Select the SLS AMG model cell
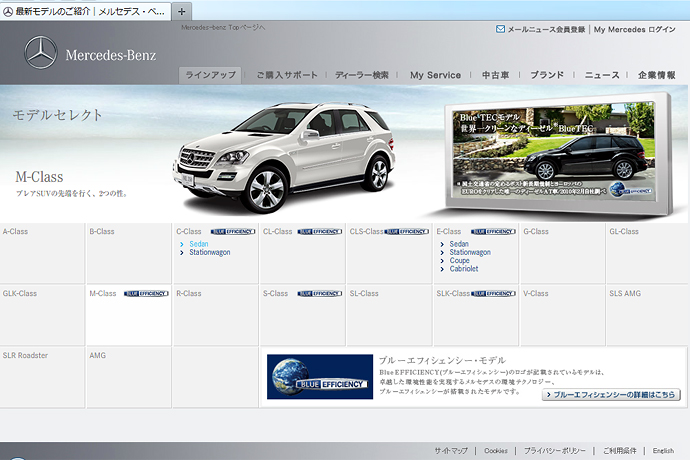 pos(647,315)
